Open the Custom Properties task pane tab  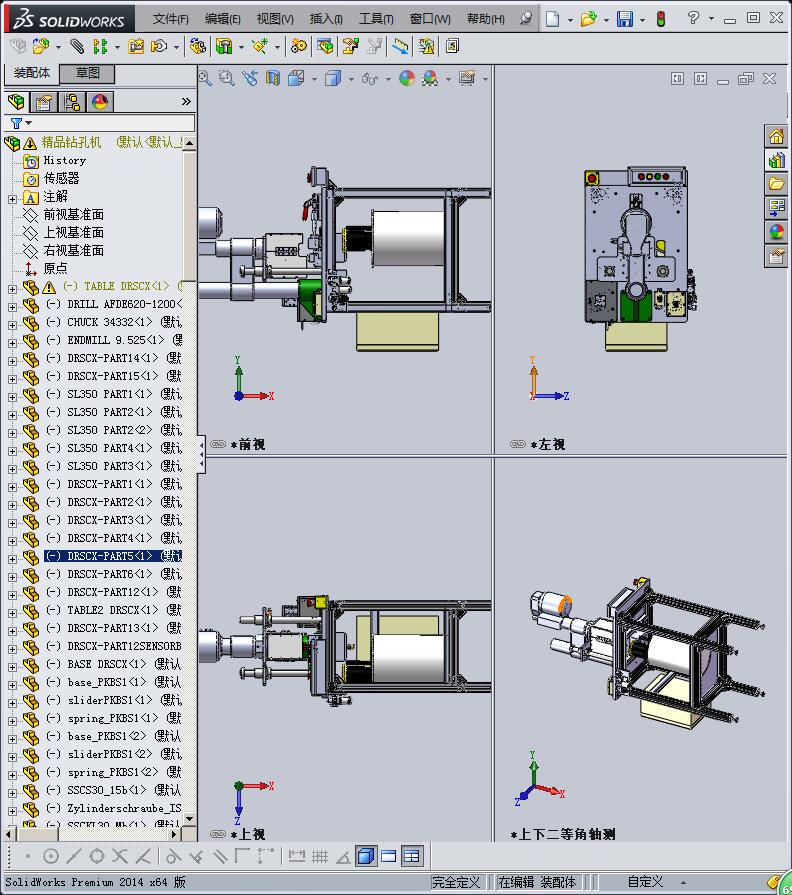[777, 256]
